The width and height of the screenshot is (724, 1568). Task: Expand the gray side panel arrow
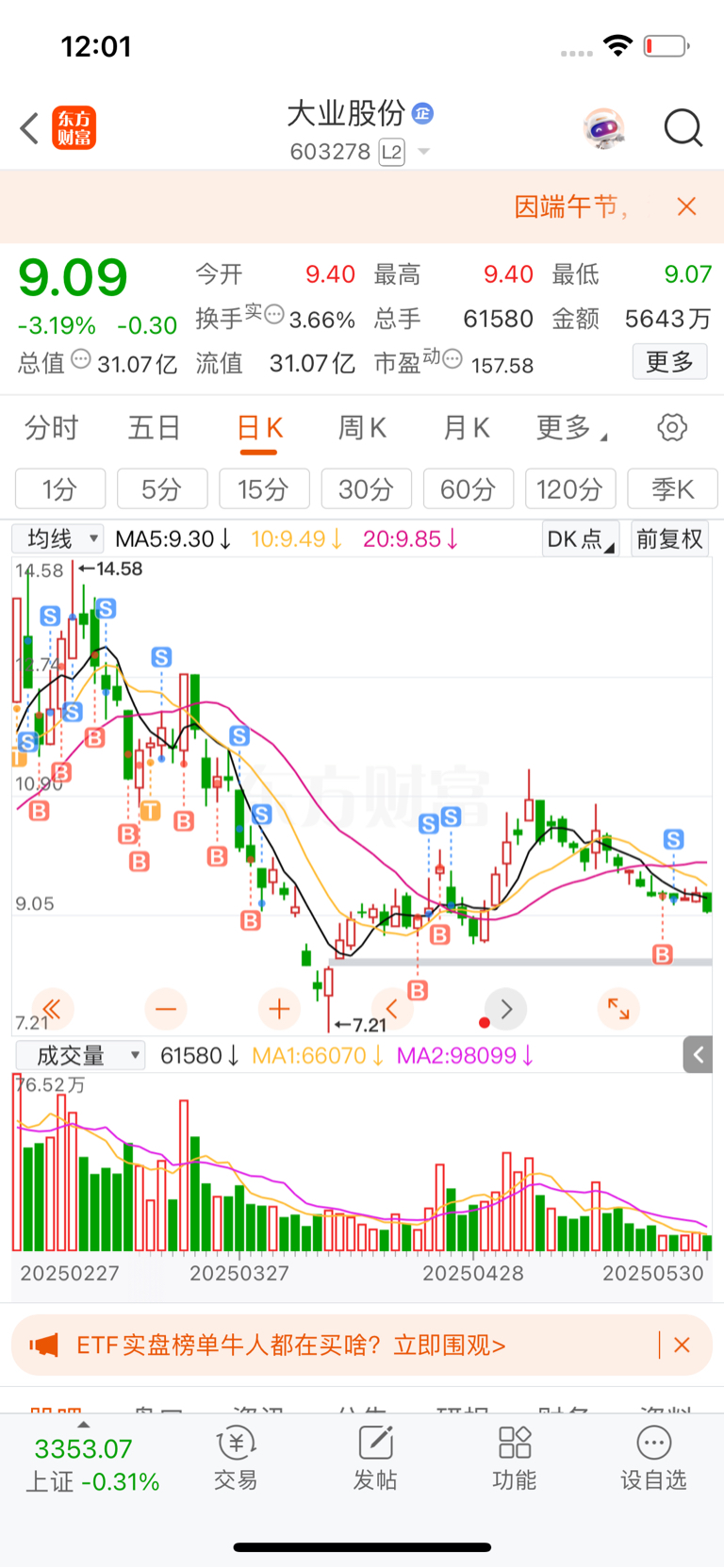click(x=698, y=1055)
